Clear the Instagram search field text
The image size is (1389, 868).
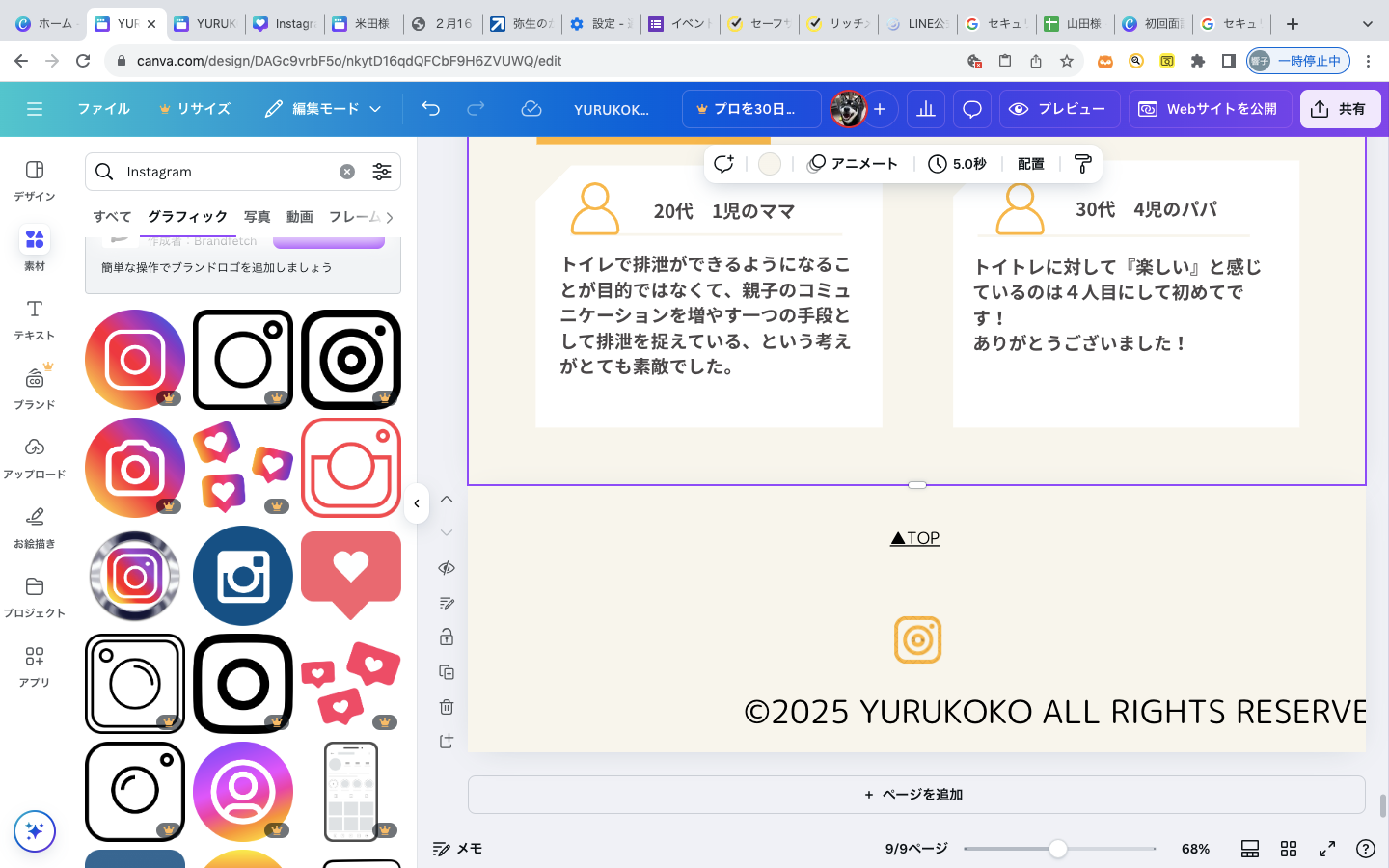347,172
